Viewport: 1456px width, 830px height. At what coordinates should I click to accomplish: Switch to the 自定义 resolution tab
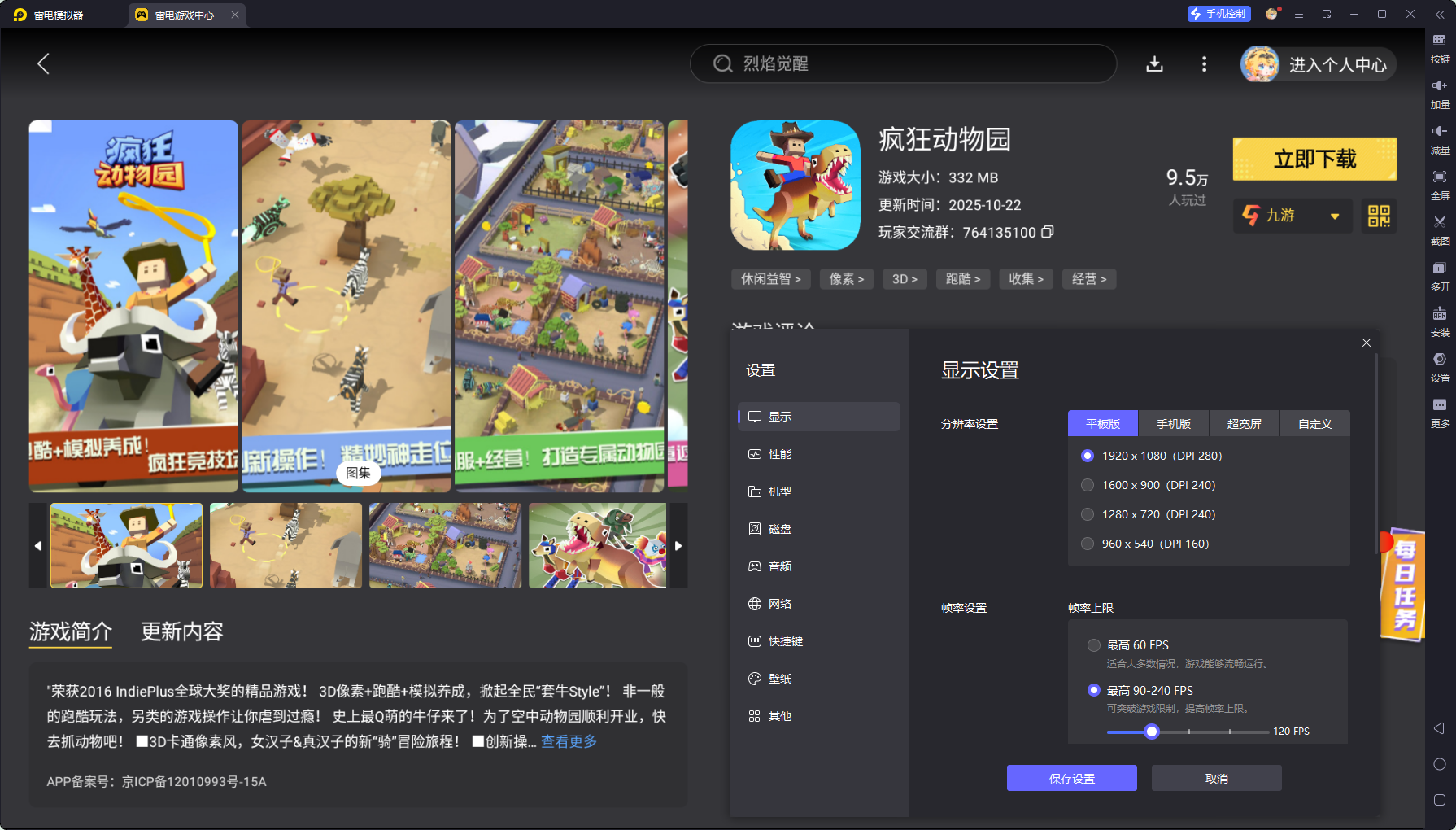pos(1315,424)
